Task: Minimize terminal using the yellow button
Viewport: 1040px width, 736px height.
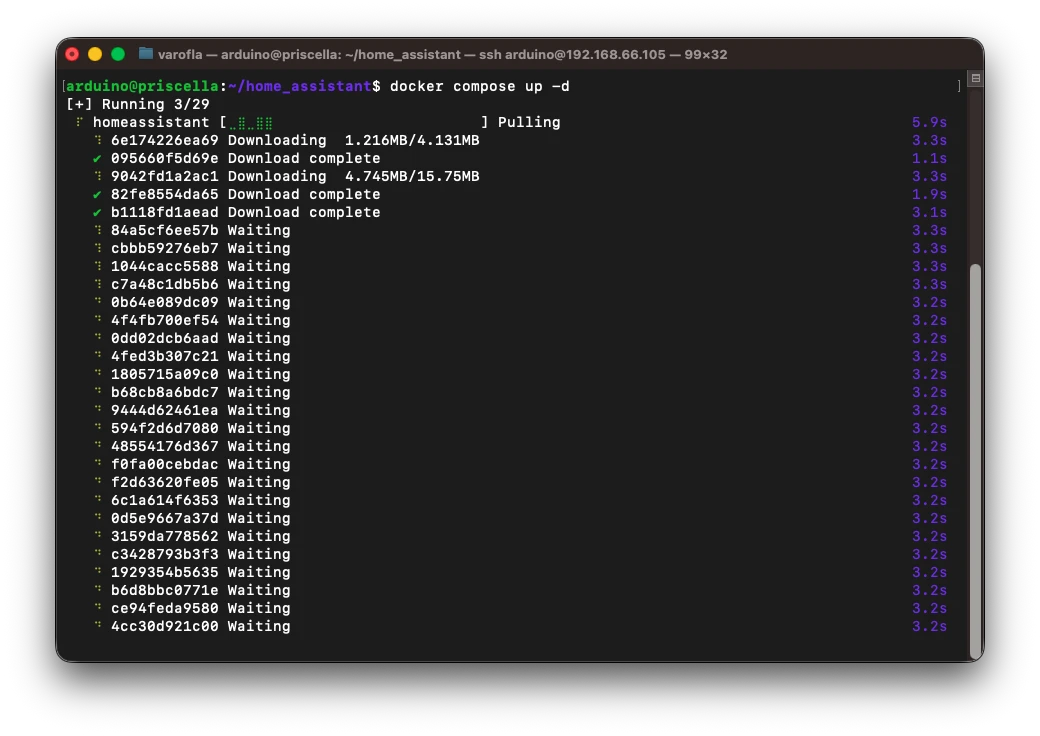Action: 95,54
